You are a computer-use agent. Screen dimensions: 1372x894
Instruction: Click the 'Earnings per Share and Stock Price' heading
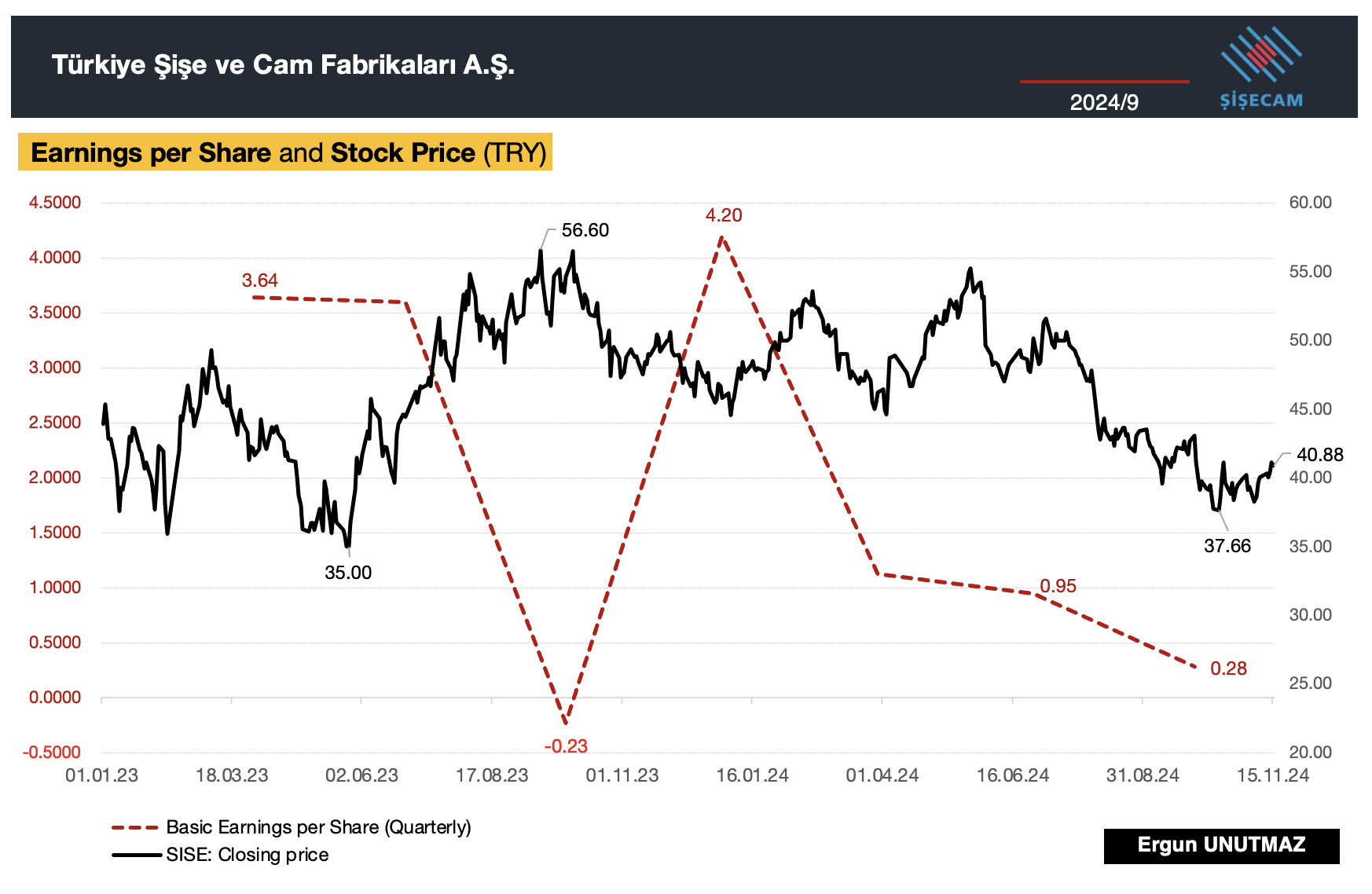[x=288, y=152]
